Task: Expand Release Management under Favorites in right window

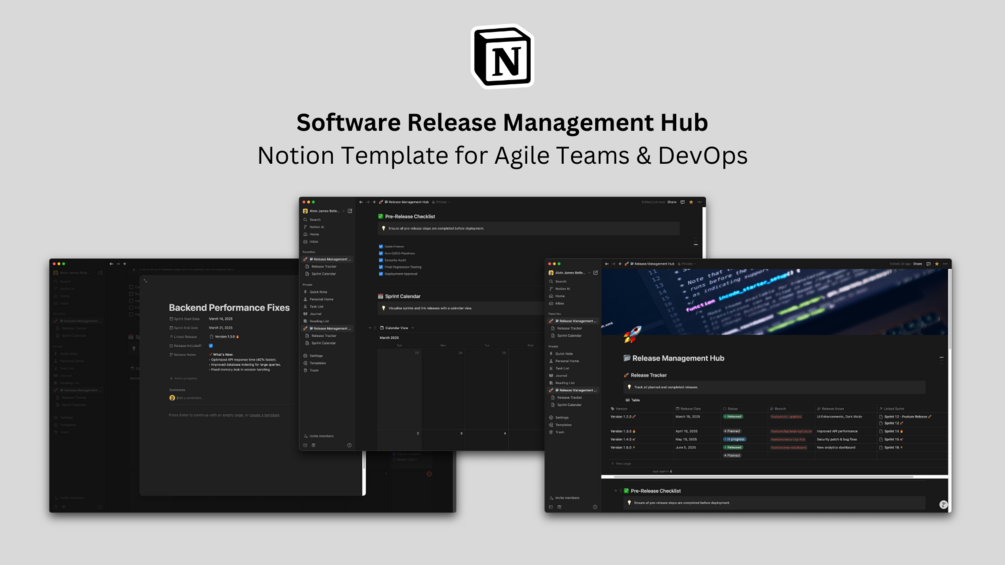Action: [573, 321]
